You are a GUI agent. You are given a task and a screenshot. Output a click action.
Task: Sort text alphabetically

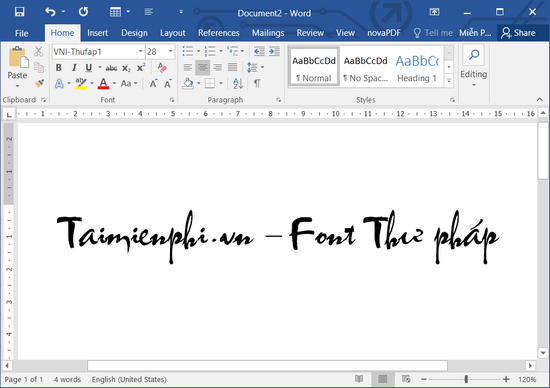coord(238,83)
